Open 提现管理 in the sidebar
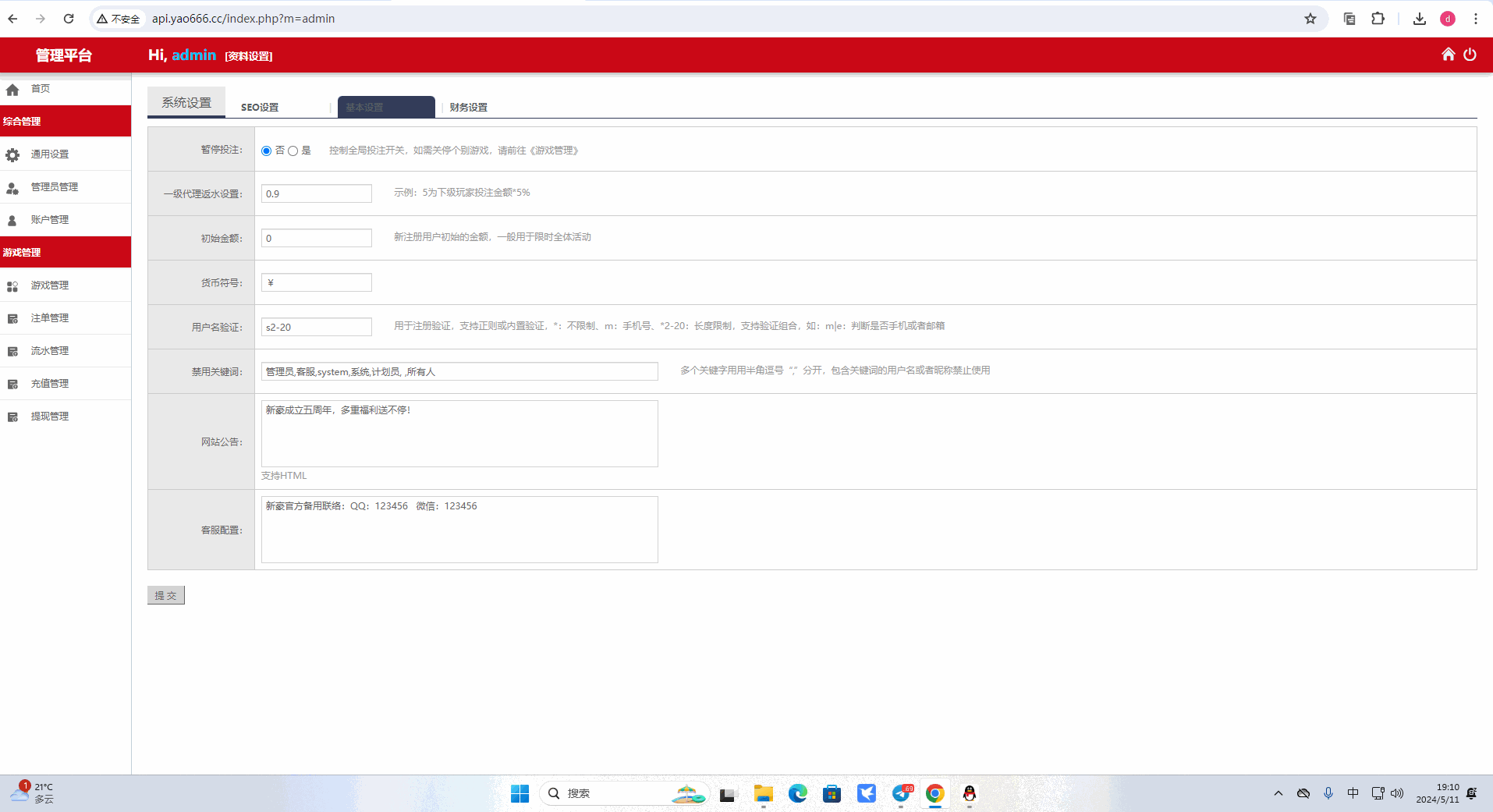 49,417
